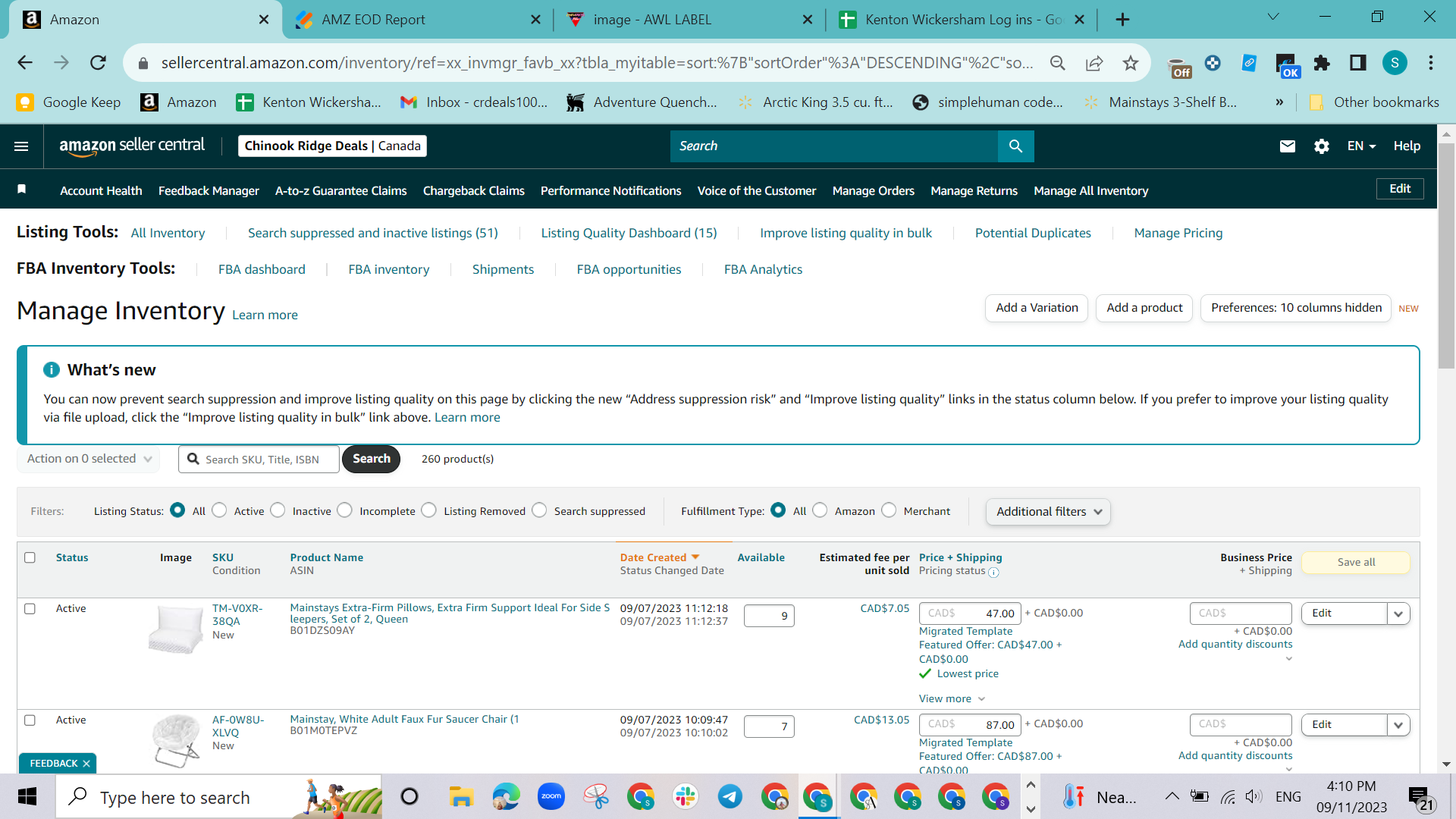Image resolution: width=1456 pixels, height=819 pixels.
Task: Show more bookmarks with the double chevron
Action: (x=1279, y=102)
